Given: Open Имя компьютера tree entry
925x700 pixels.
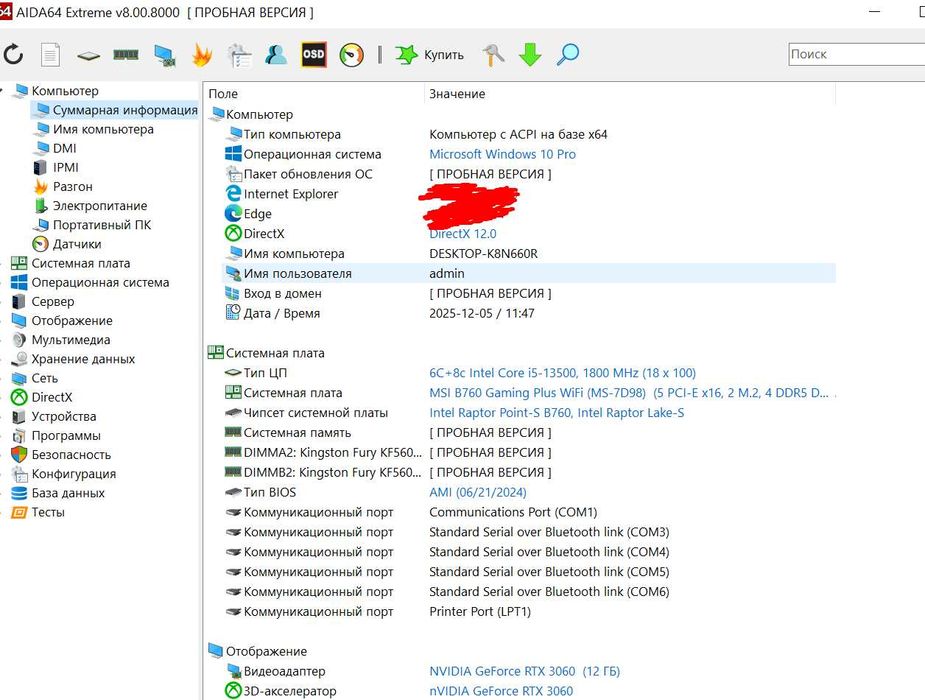Looking at the screenshot, I should [103, 129].
